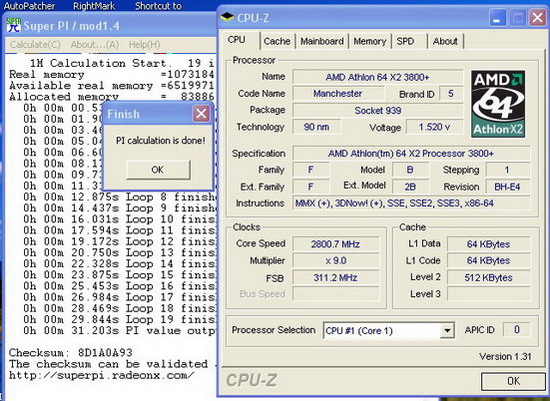Click the 12.875s Loop 8 line
The image size is (550, 401).
119,197
